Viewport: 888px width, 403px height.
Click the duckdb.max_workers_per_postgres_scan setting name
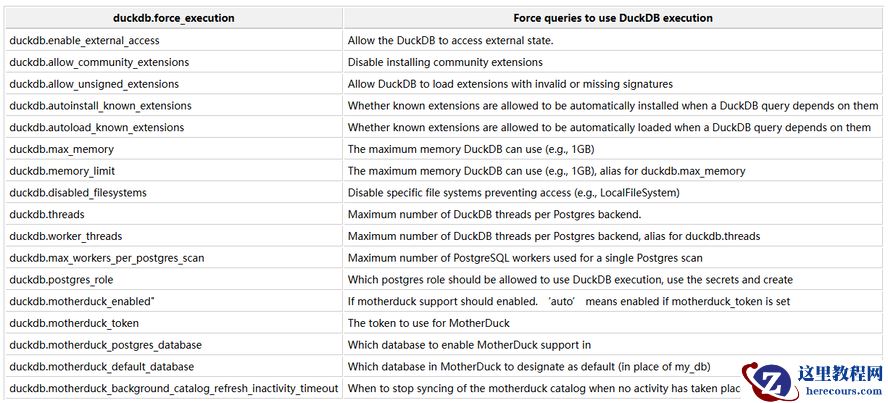[106, 257]
